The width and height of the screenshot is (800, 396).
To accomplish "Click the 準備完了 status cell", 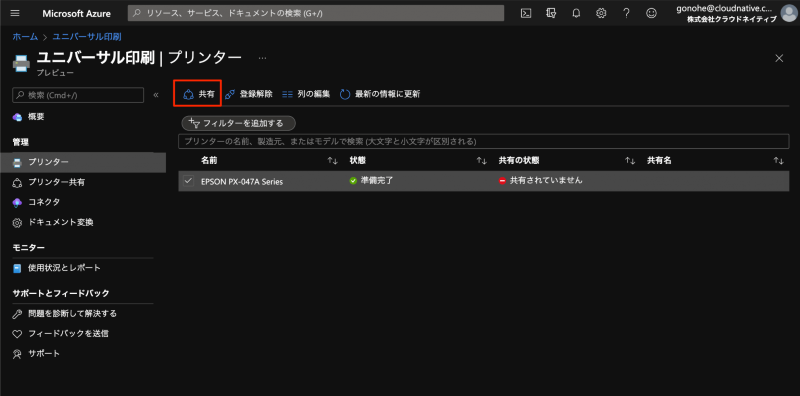I will click(371, 181).
